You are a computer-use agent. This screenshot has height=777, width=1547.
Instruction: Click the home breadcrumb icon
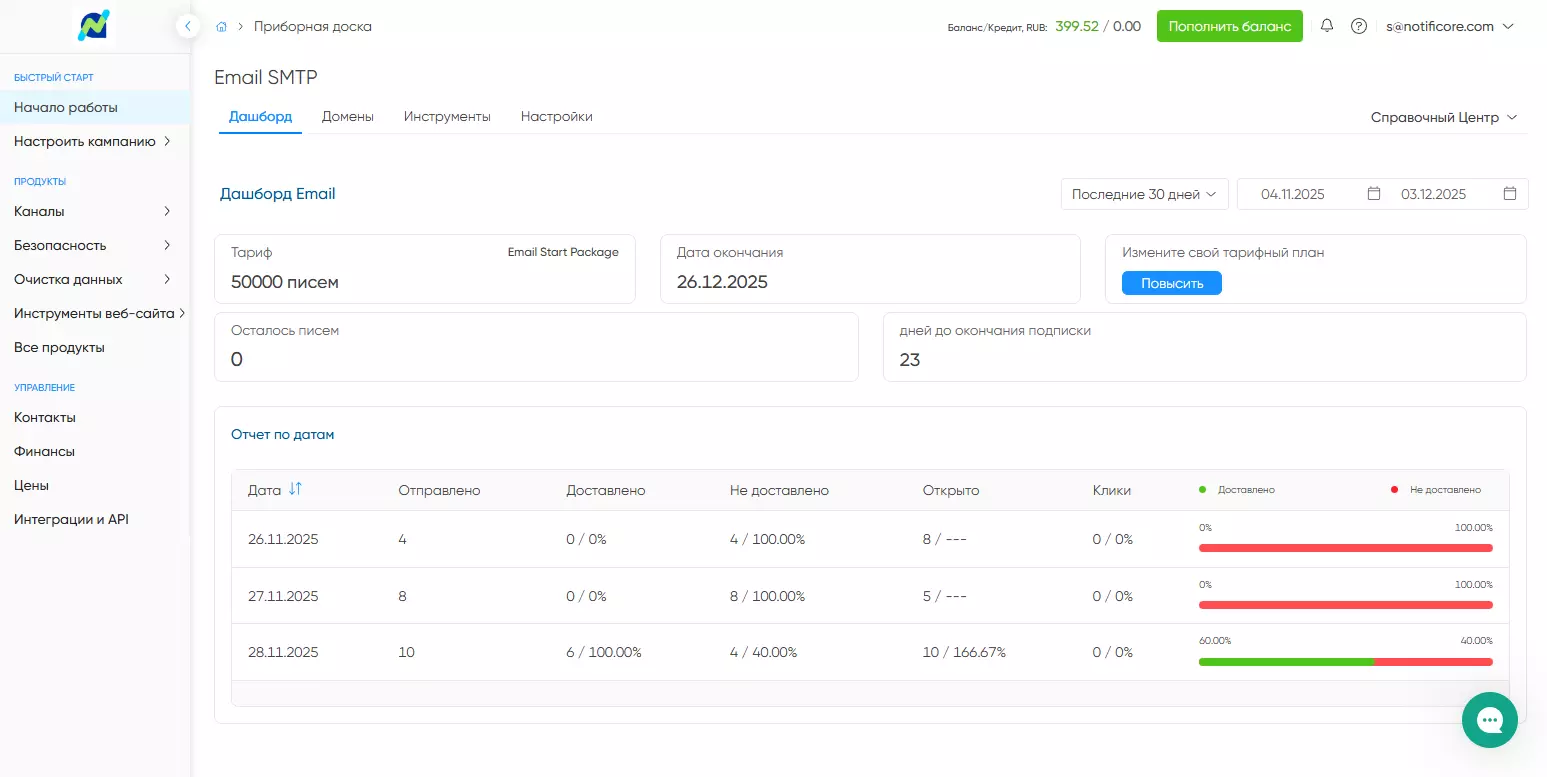(x=221, y=27)
